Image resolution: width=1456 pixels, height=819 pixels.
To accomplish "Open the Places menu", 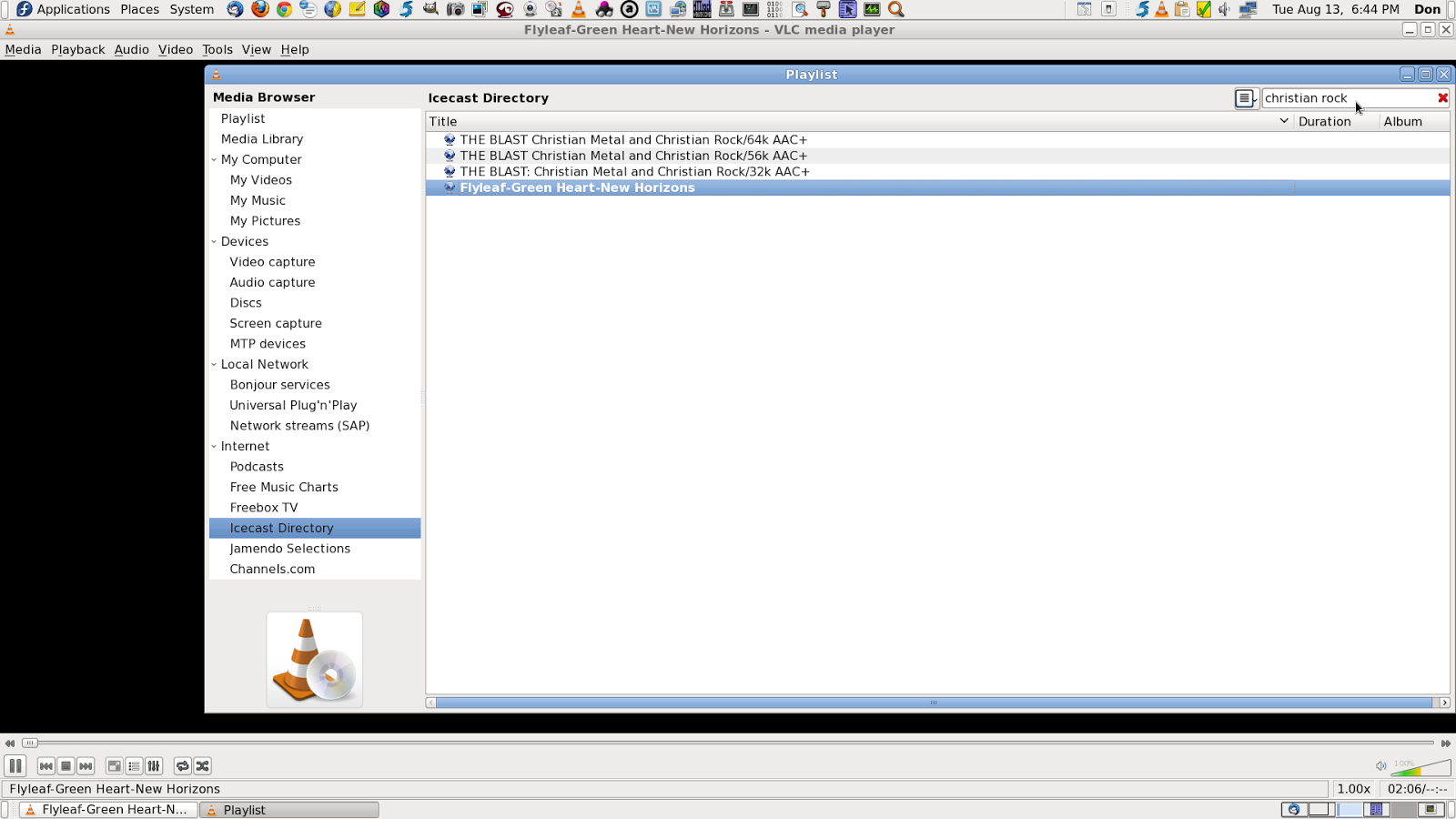I will coord(139,9).
